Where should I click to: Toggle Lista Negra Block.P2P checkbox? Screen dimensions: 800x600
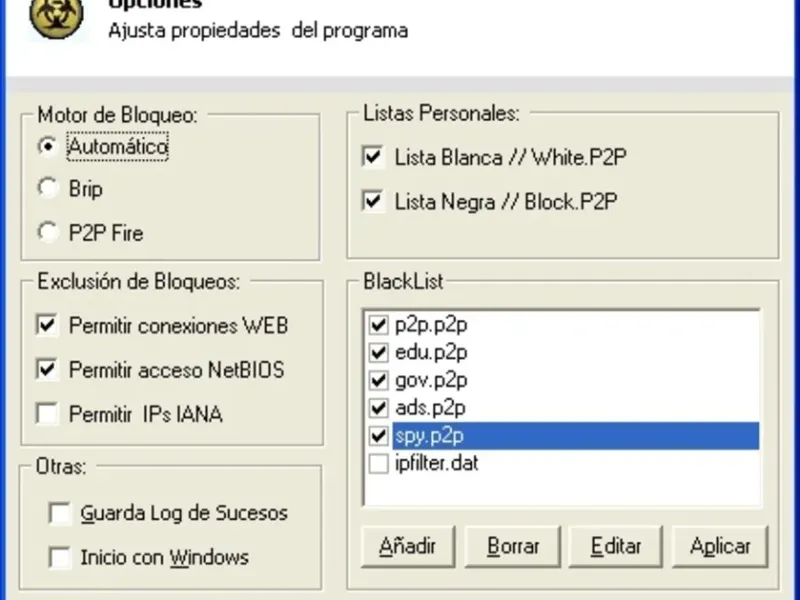374,201
